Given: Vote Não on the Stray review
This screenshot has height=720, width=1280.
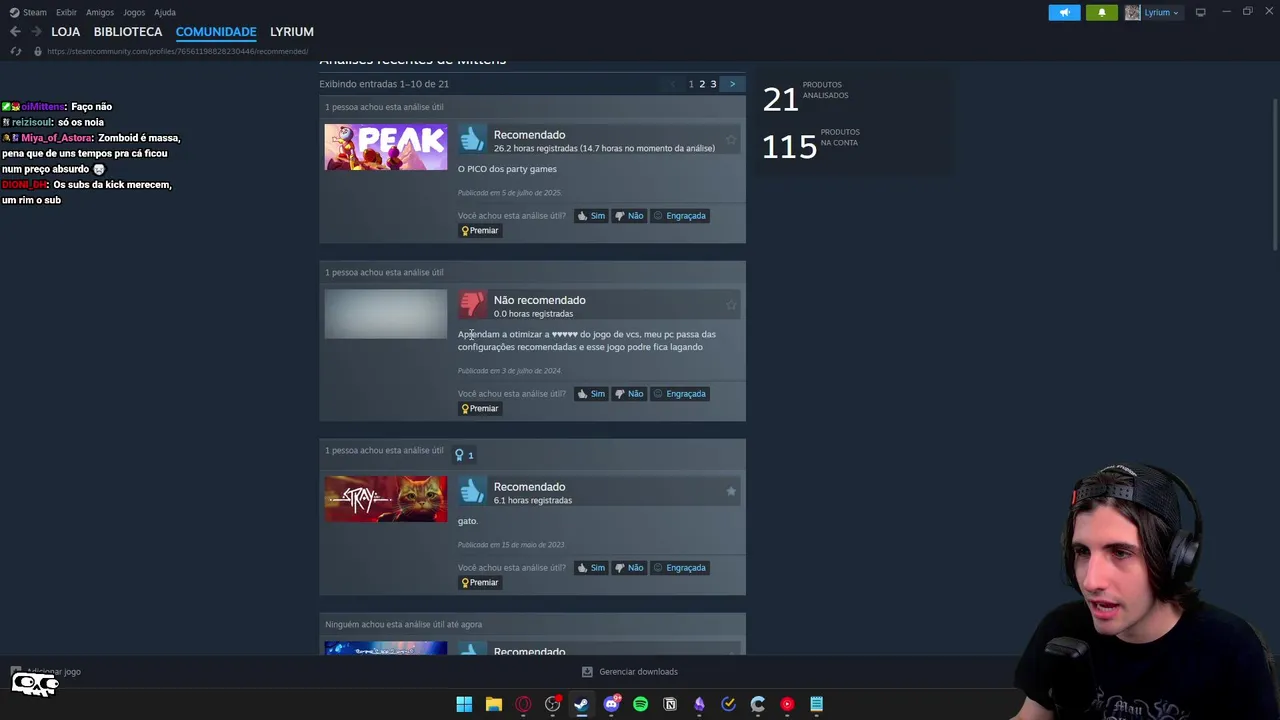Looking at the screenshot, I should (x=629, y=567).
